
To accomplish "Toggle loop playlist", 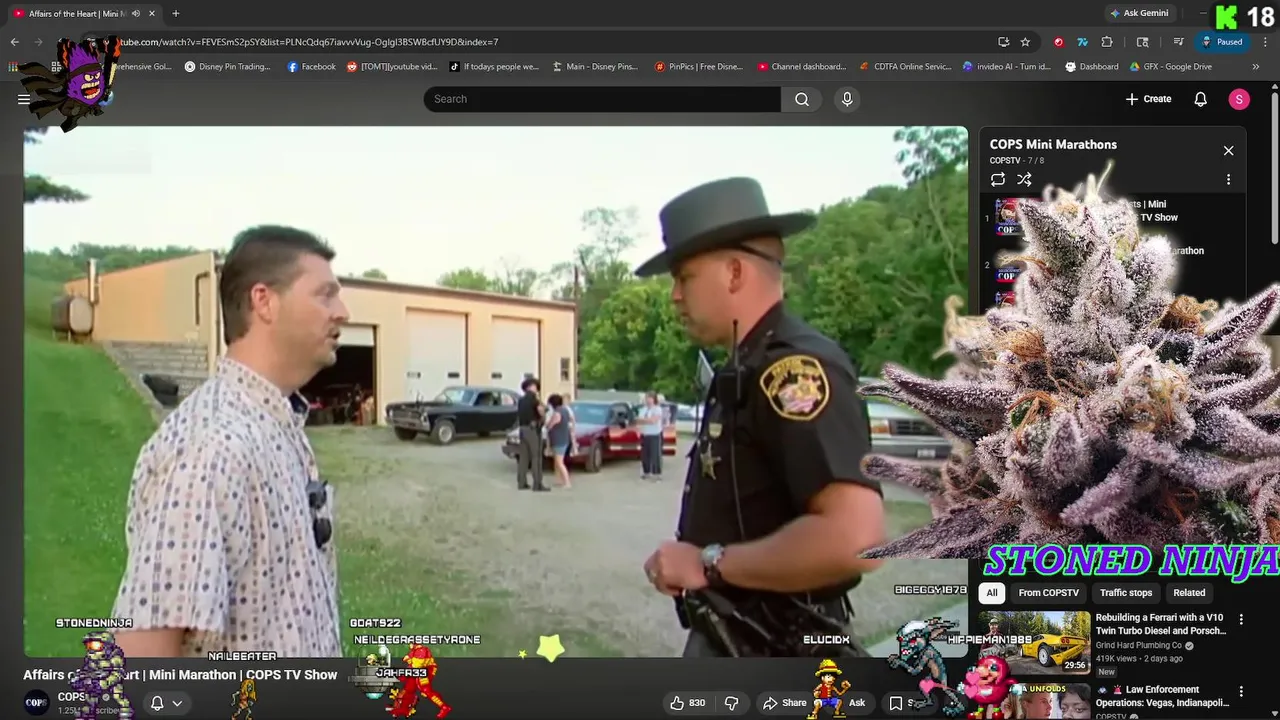I will coord(998,179).
